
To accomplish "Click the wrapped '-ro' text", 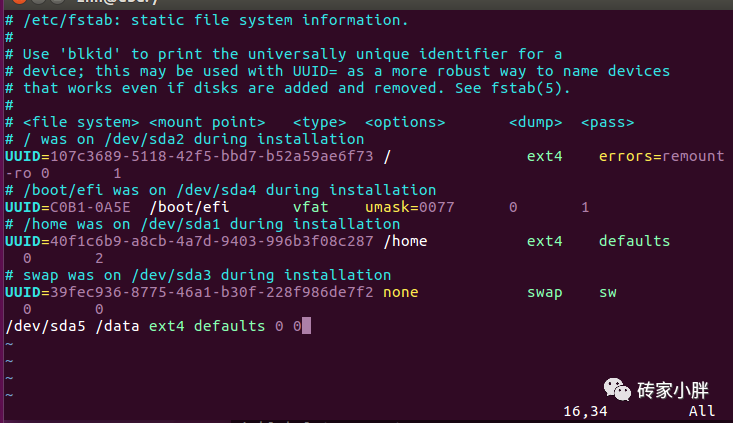I will [x=18, y=173].
